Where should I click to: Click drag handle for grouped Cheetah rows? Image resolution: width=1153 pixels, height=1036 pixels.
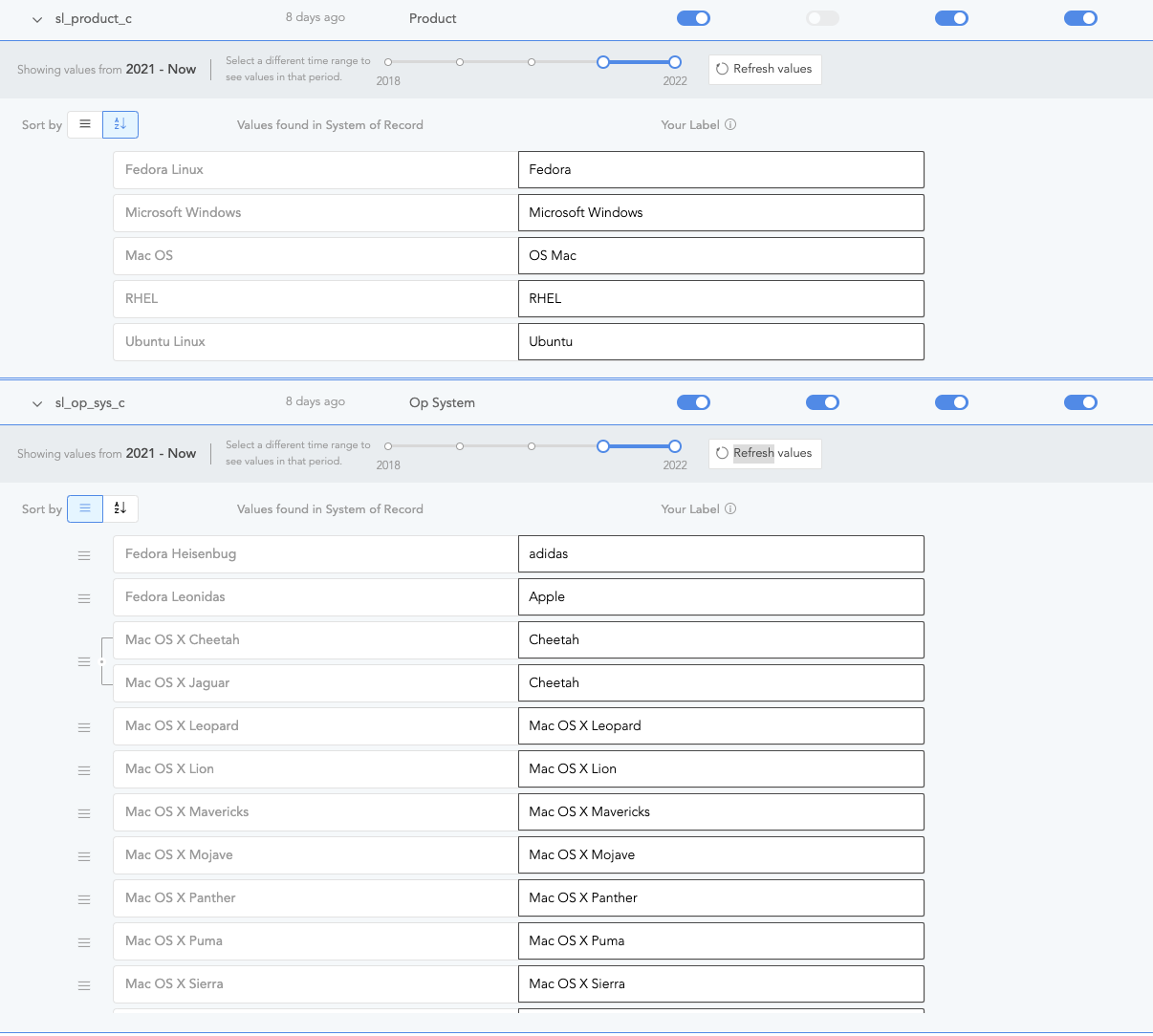[84, 661]
